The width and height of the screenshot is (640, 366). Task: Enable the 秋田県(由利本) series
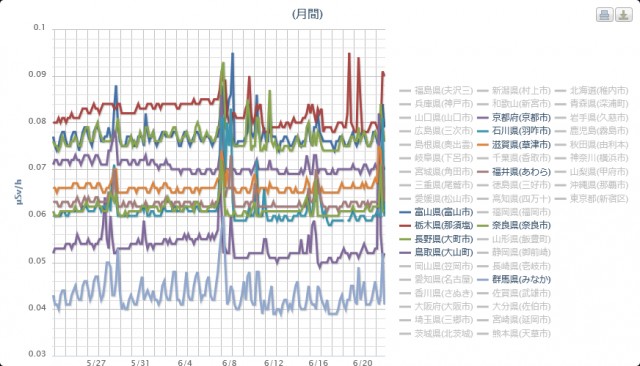pyautogui.click(x=592, y=144)
